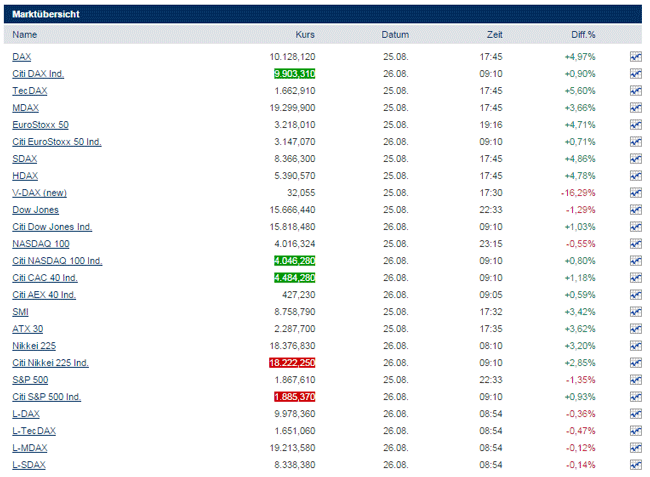The image size is (650, 477).
Task: Open chart icon for EuroStoxx 50 row
Action: coord(635,125)
